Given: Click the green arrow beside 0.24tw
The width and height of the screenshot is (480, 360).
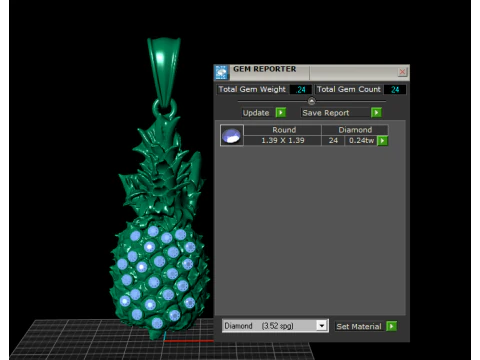Looking at the screenshot, I should [382, 141].
